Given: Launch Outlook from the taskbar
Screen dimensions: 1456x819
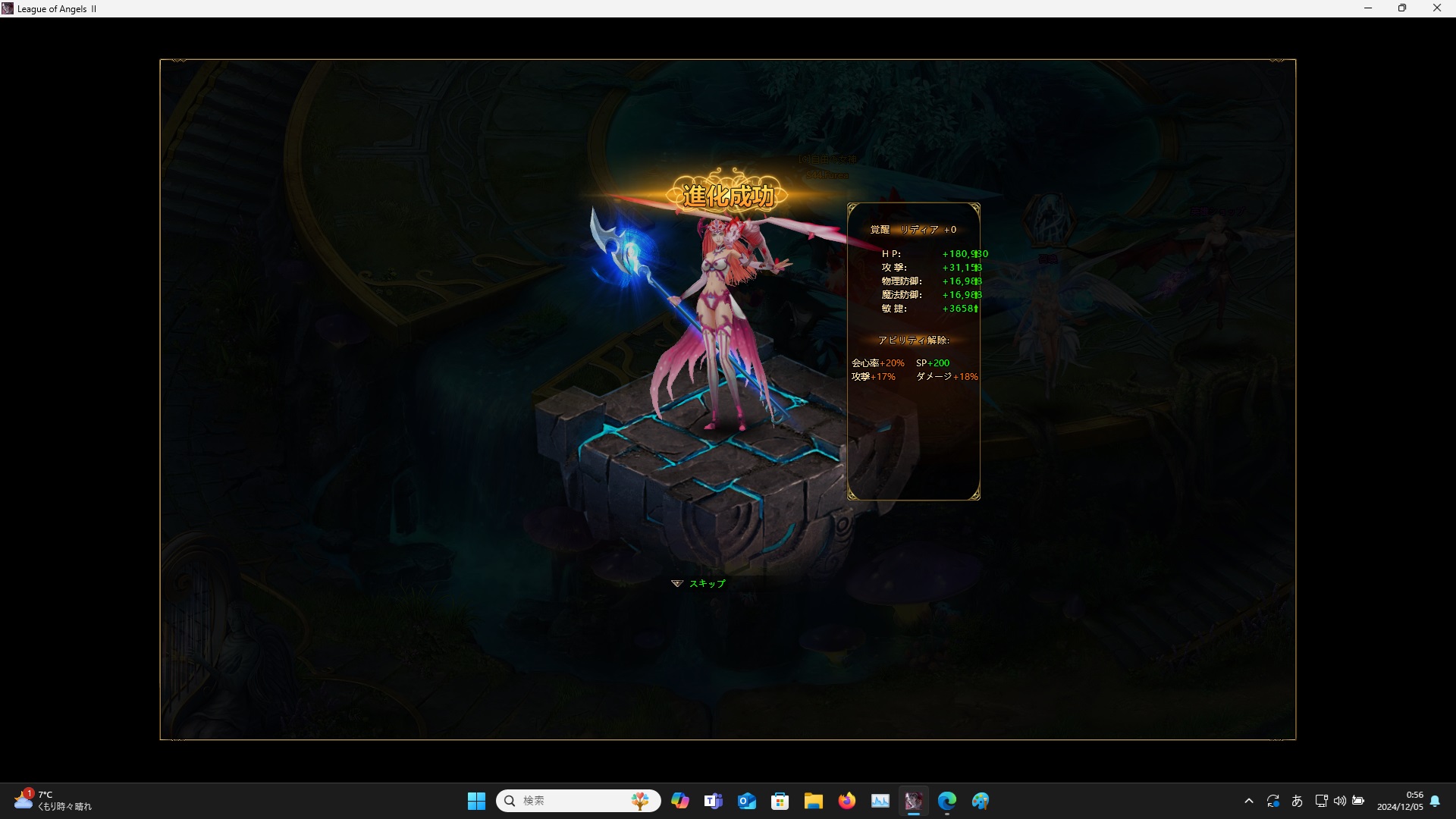Looking at the screenshot, I should pos(747,801).
